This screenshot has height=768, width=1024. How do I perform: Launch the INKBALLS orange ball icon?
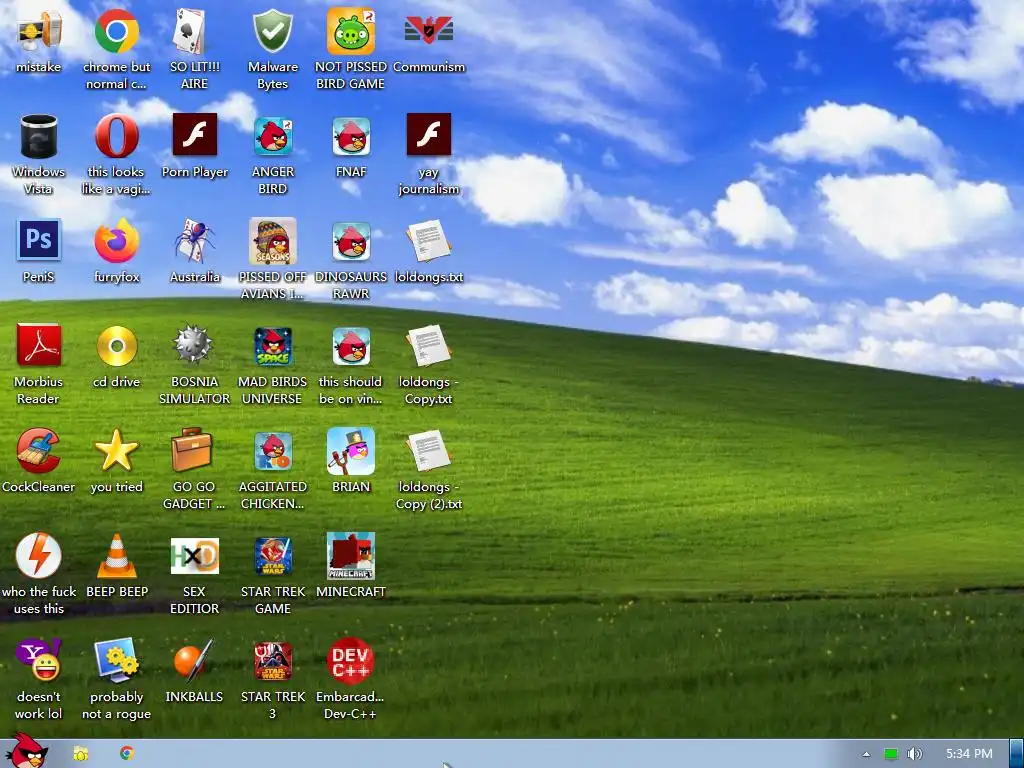(x=194, y=660)
